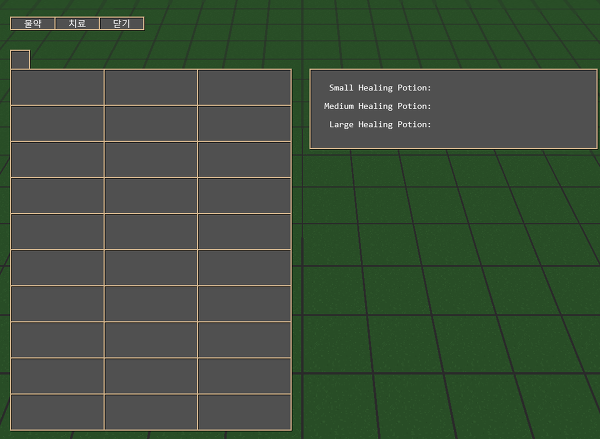Click the Medium Healing Potion label
Screen dimensions: 600x439
[377, 106]
